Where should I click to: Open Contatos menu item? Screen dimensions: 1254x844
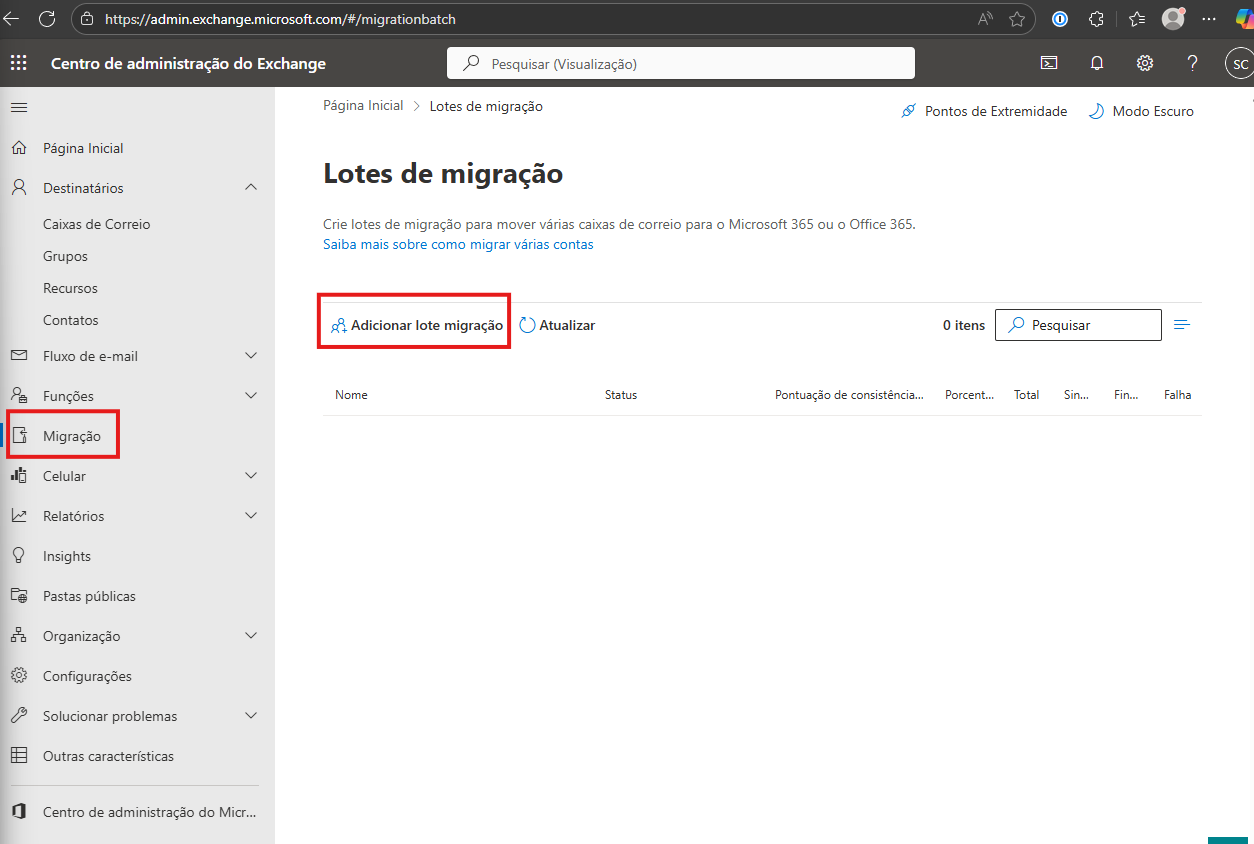[x=71, y=320]
